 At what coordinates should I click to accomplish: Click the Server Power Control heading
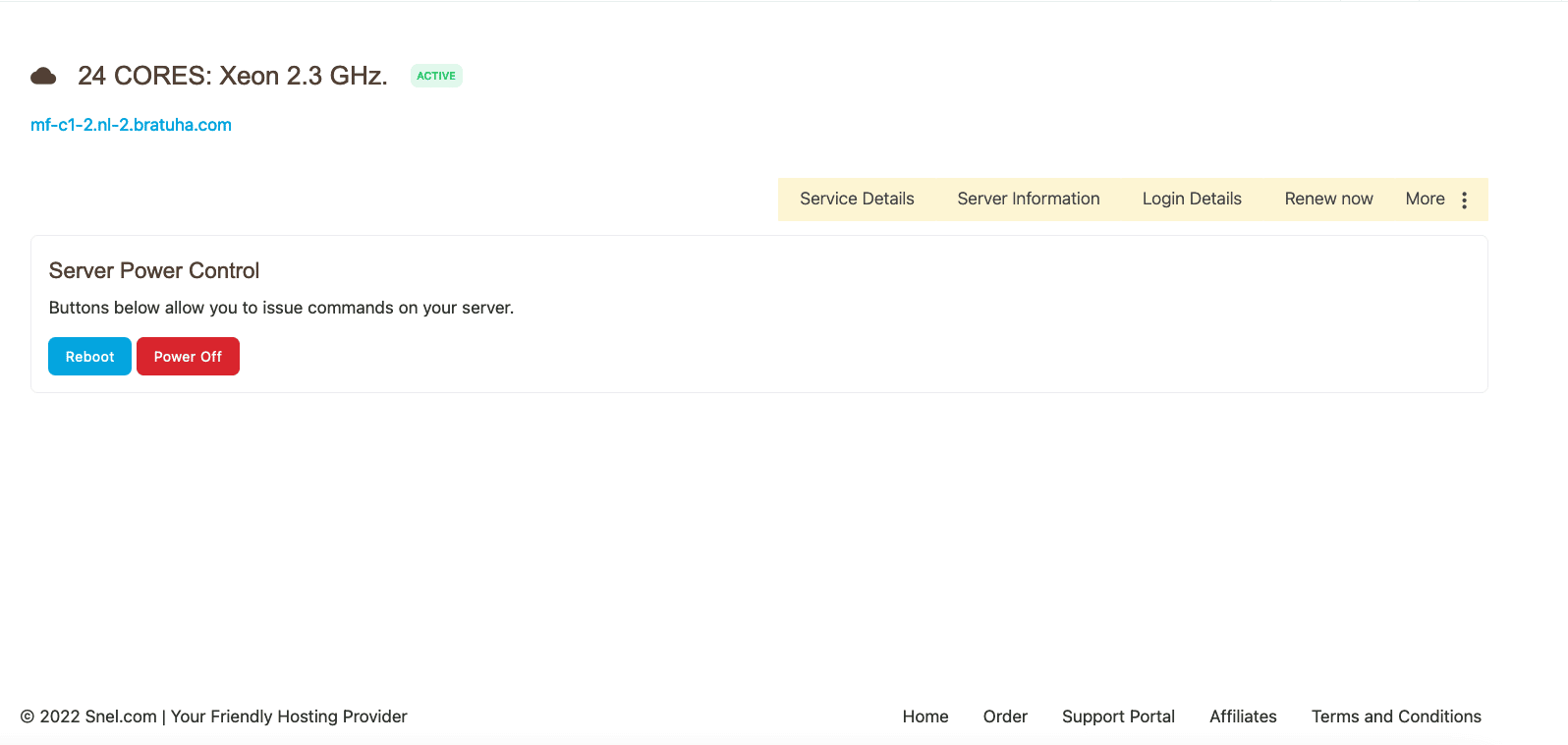154,270
